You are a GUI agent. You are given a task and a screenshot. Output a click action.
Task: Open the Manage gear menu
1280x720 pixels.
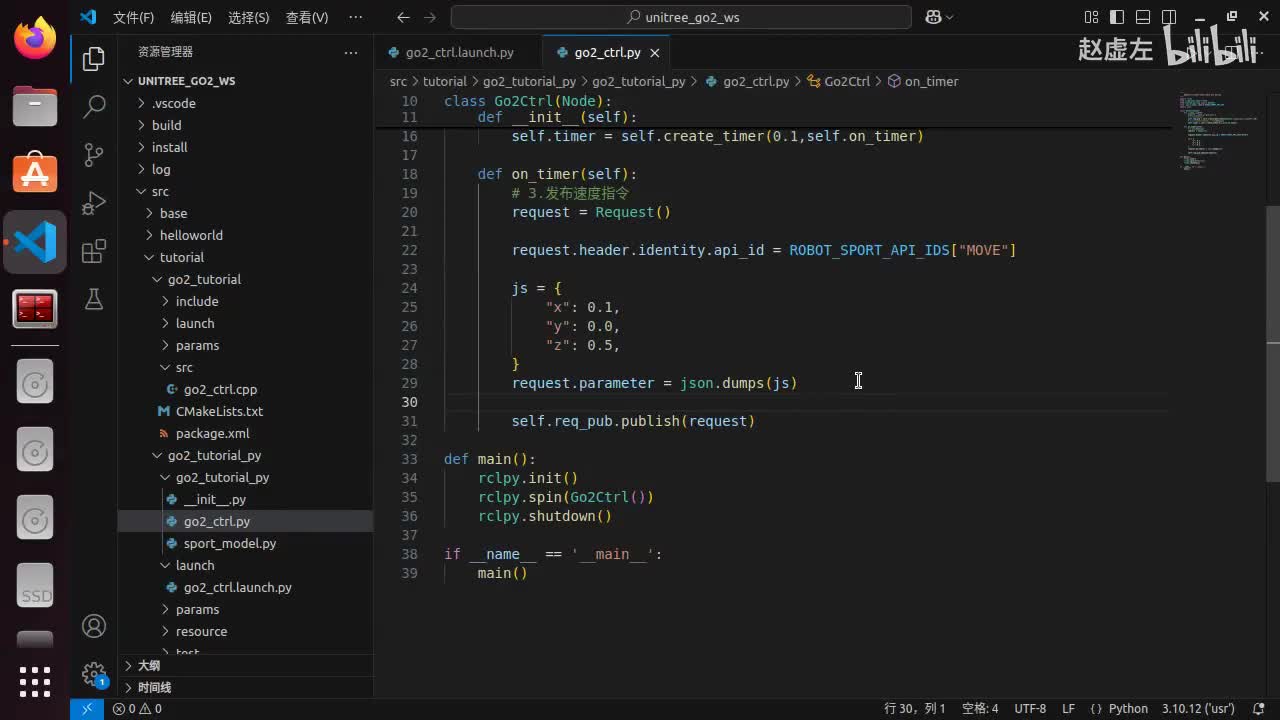coord(94,673)
